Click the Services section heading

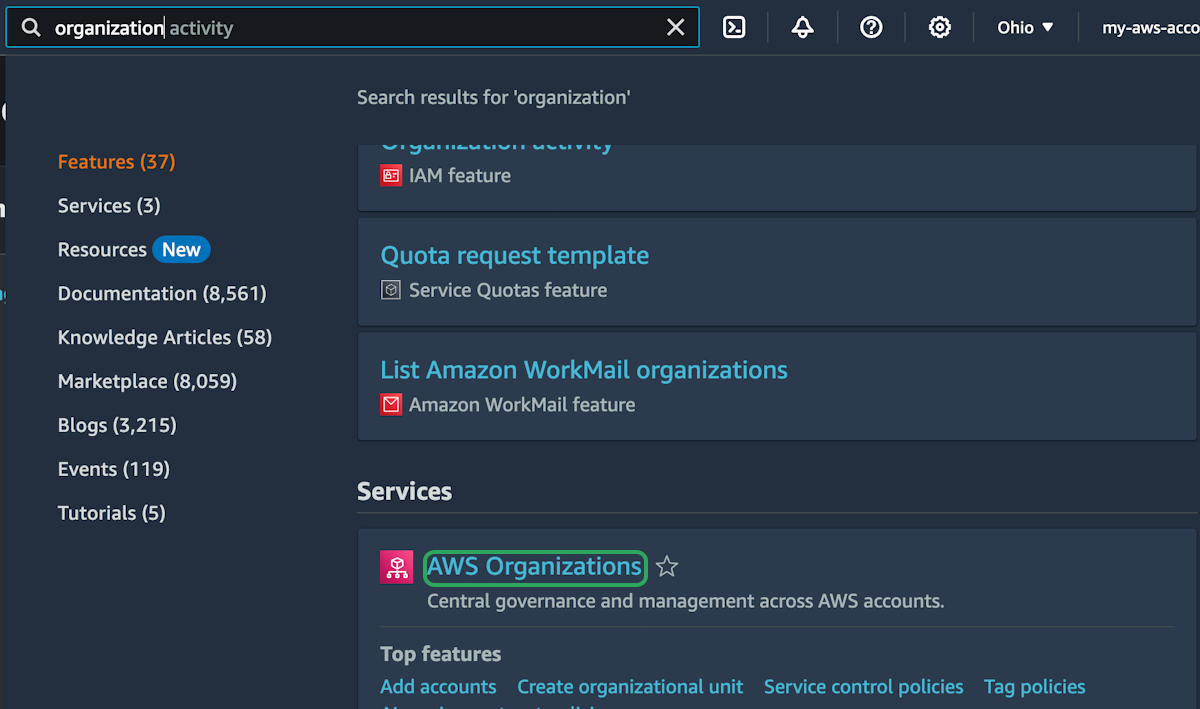tap(405, 492)
